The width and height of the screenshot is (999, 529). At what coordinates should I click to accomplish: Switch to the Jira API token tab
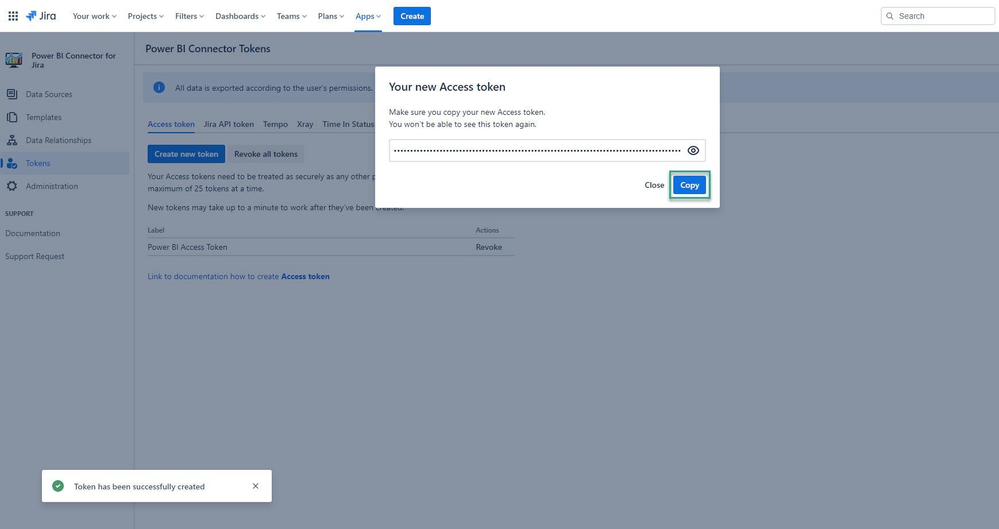tap(229, 124)
